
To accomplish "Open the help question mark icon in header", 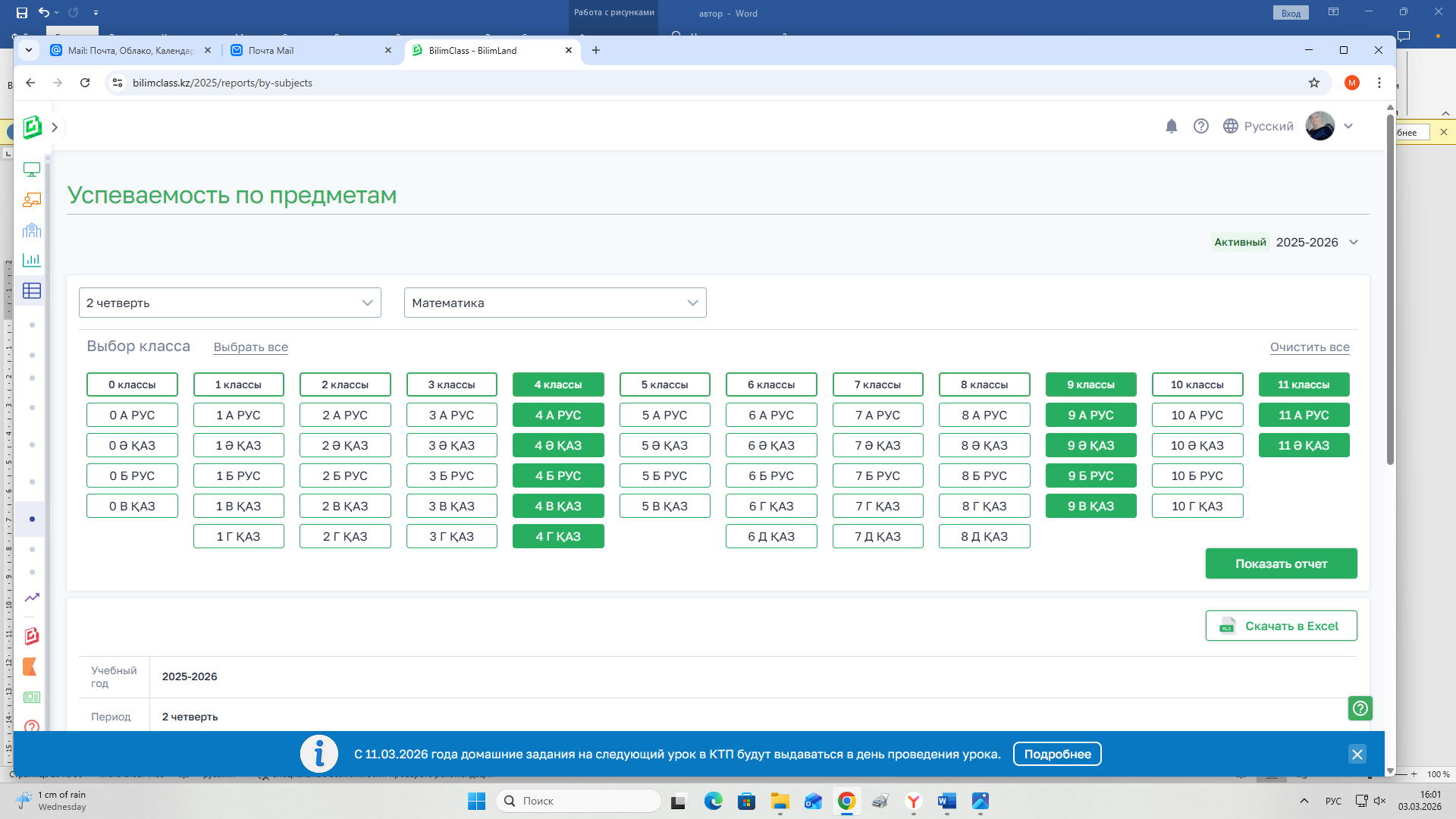I will click(x=1200, y=127).
